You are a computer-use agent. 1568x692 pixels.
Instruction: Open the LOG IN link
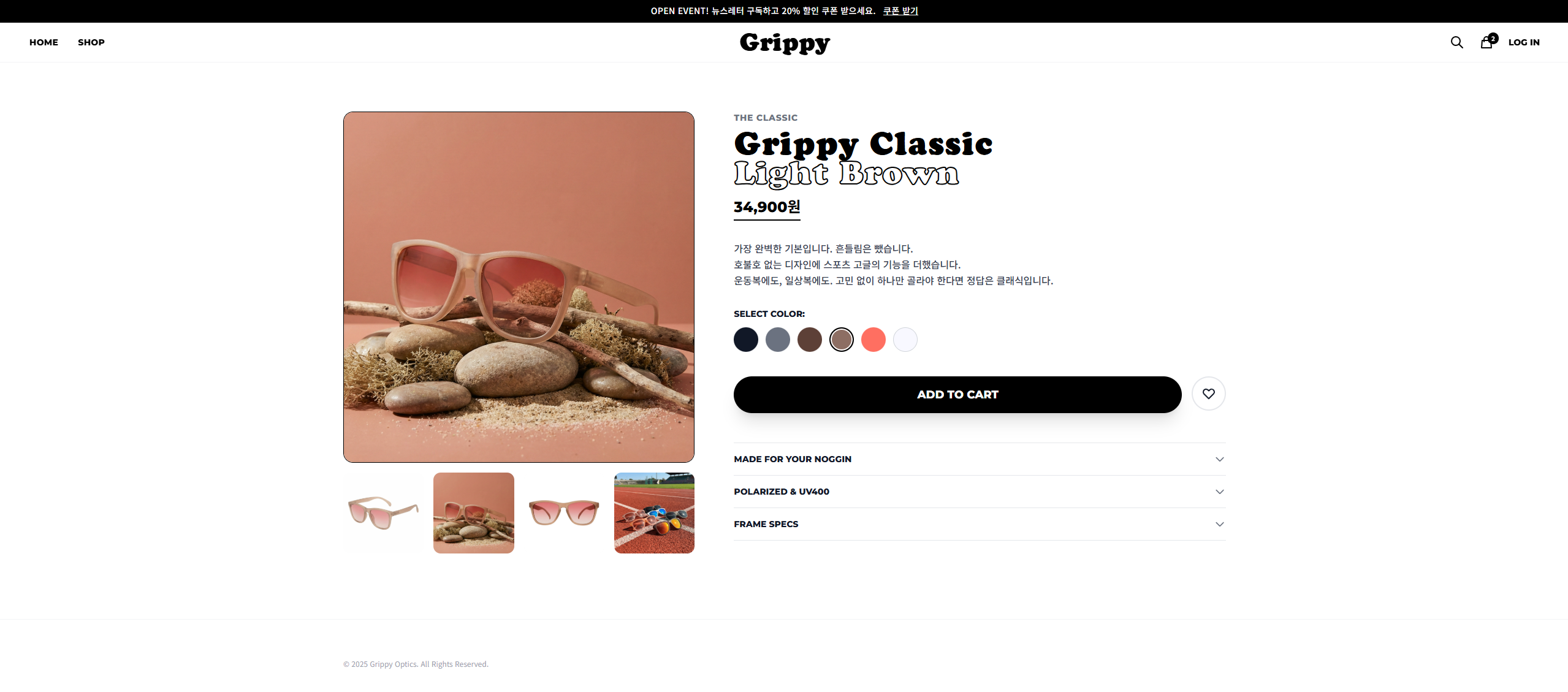click(1524, 42)
